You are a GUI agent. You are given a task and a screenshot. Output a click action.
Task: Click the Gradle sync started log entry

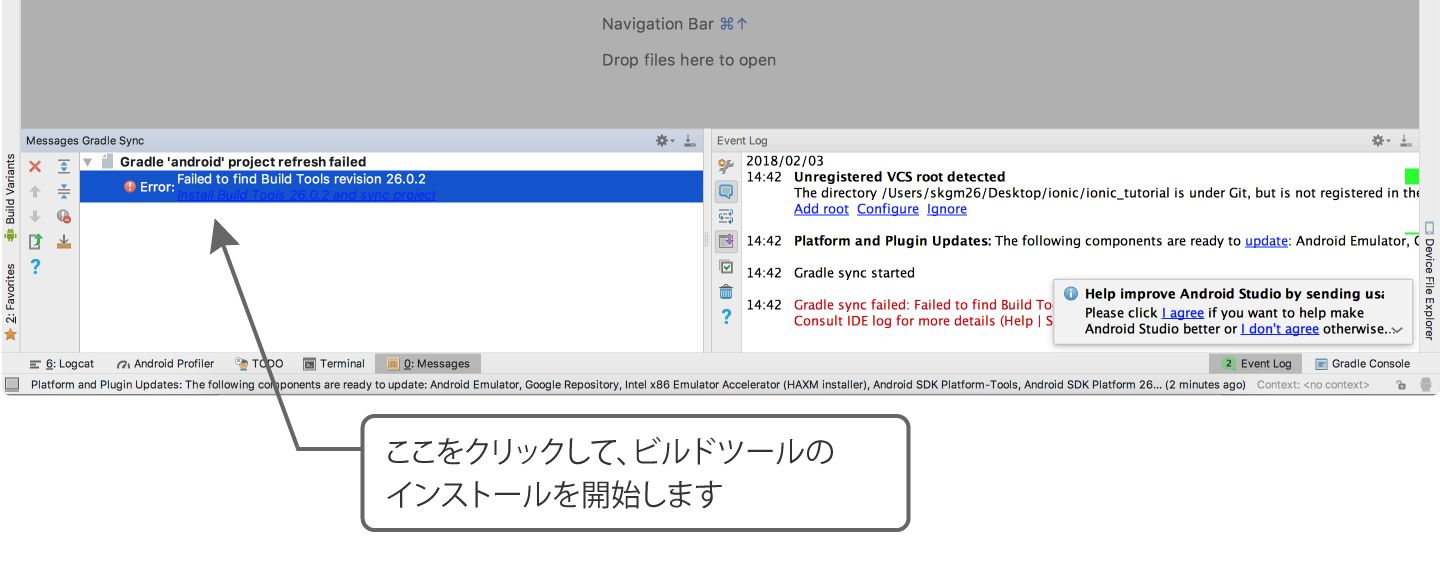click(854, 273)
